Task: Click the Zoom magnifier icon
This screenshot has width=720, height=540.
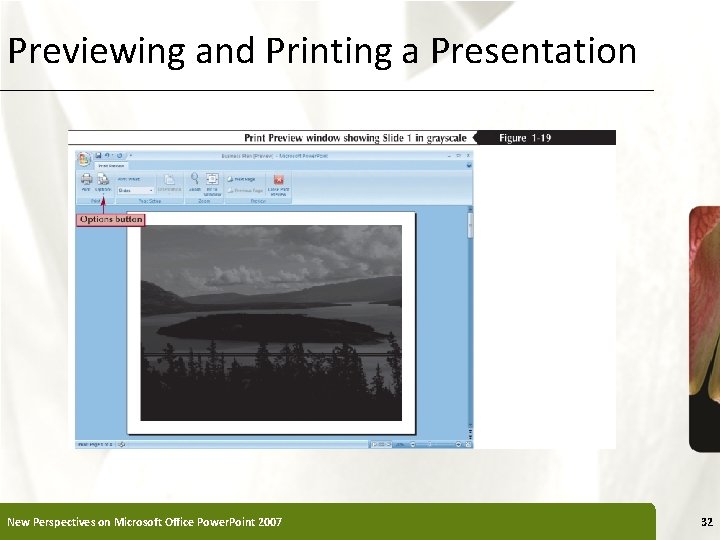Action: (x=195, y=179)
